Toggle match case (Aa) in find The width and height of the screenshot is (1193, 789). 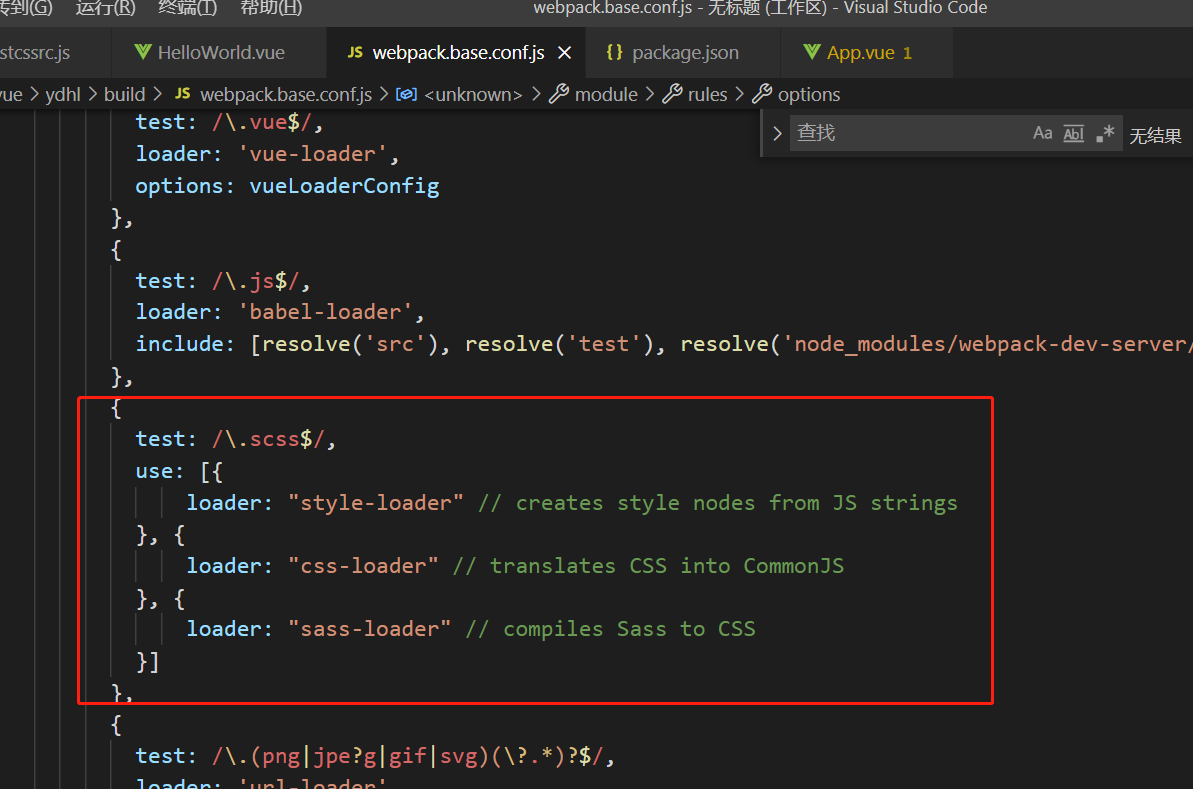coord(1042,133)
